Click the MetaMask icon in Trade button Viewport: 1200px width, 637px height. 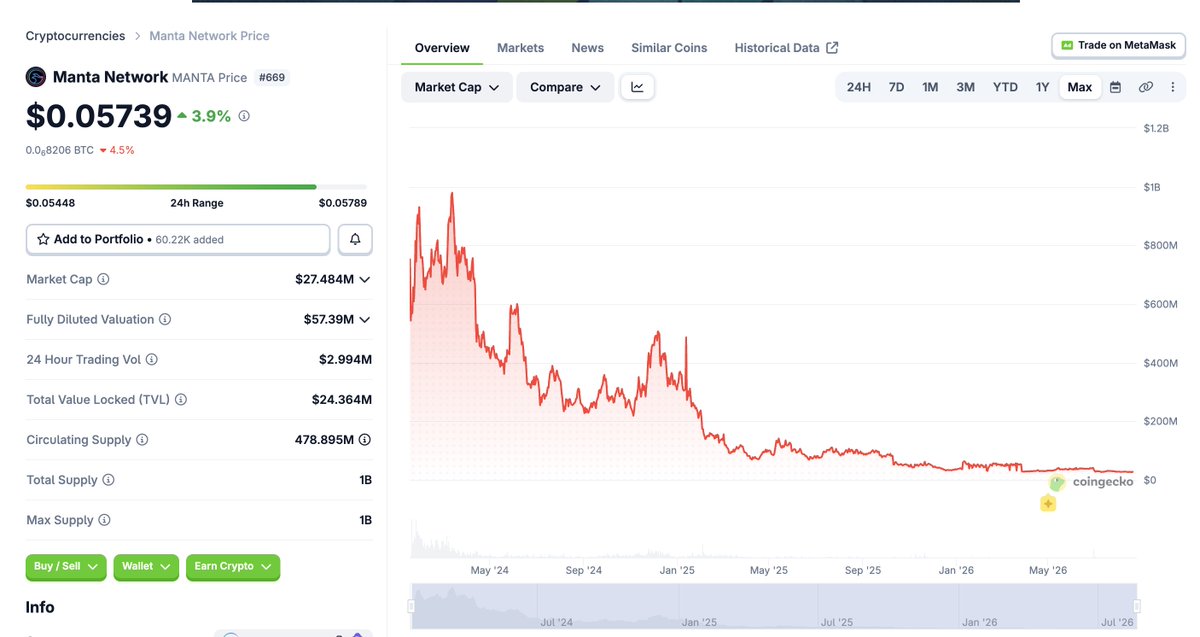tap(1067, 45)
